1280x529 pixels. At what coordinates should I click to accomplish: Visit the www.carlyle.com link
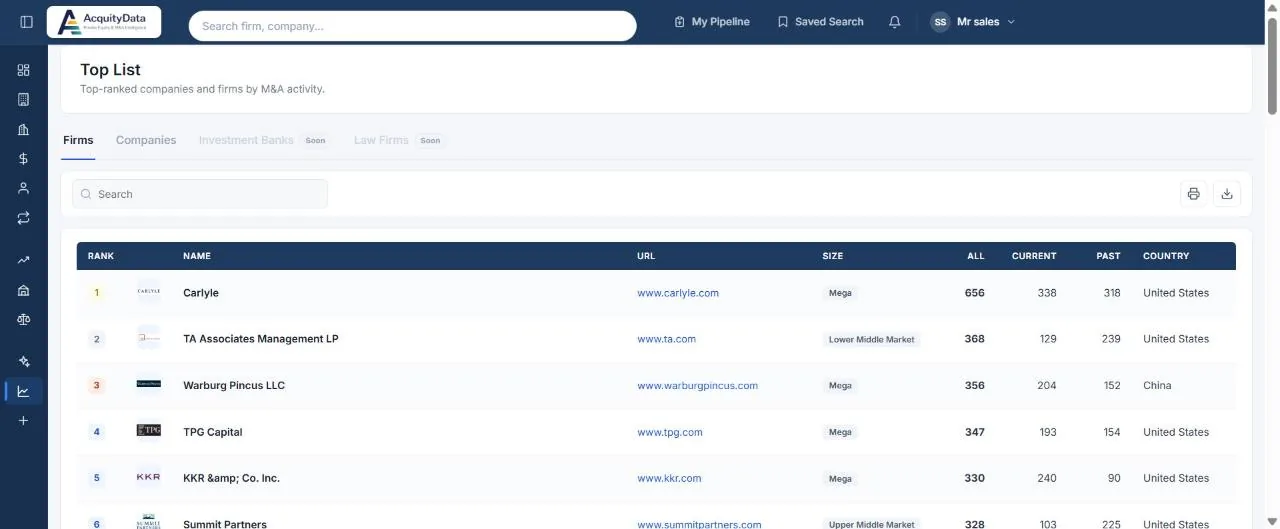(678, 293)
